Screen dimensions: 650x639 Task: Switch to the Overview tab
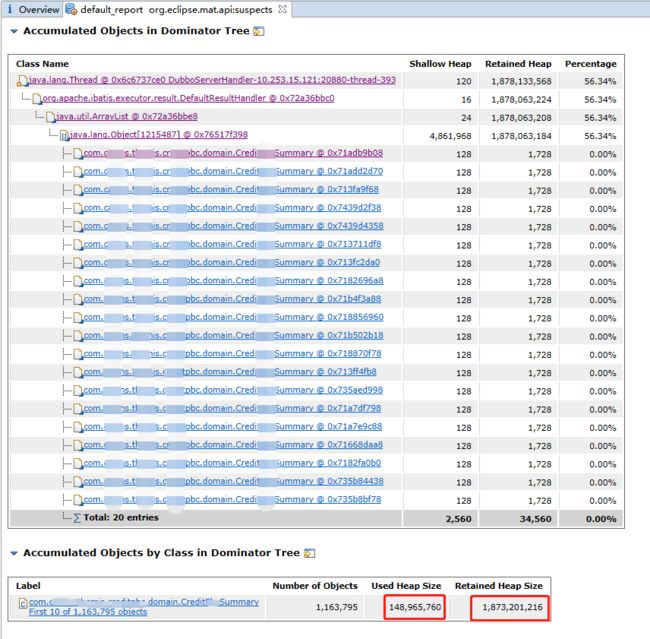(32, 9)
